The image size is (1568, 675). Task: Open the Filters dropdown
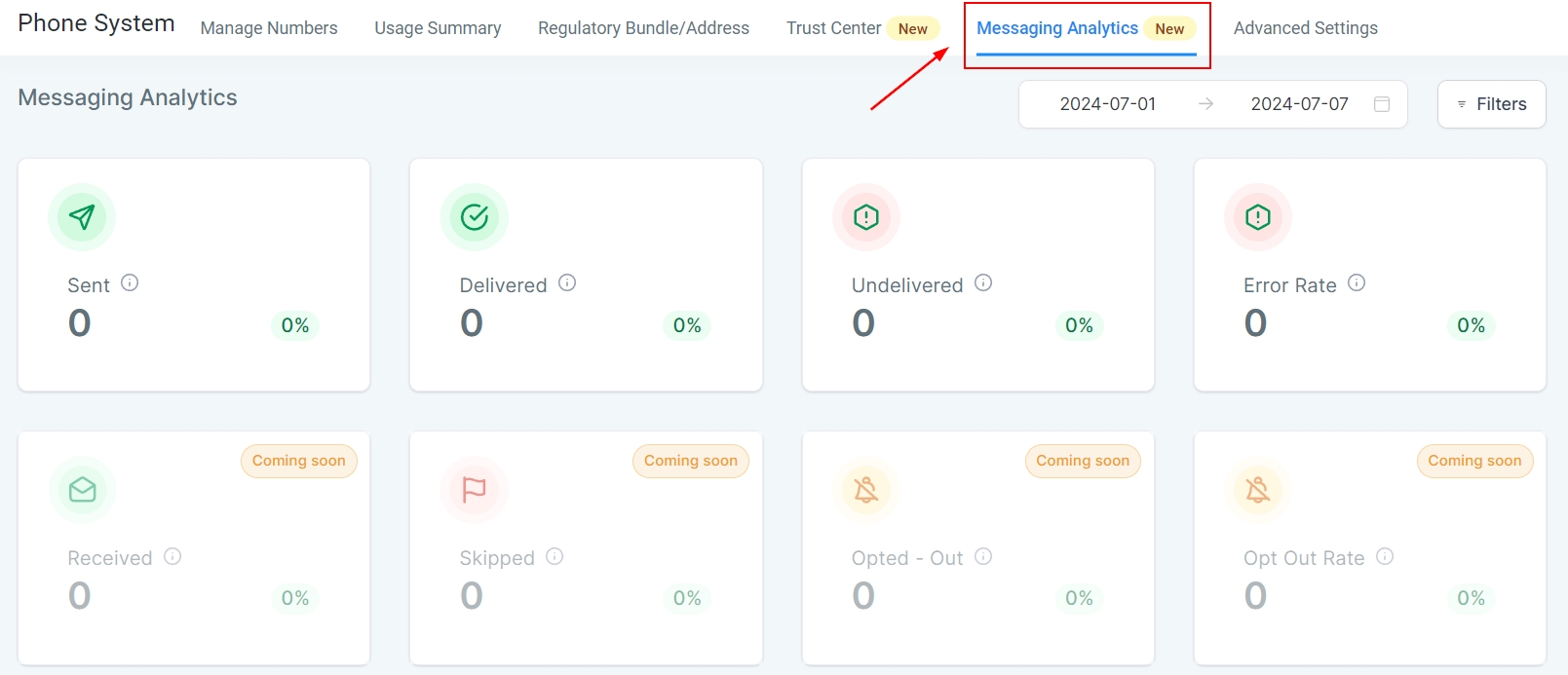click(1491, 104)
